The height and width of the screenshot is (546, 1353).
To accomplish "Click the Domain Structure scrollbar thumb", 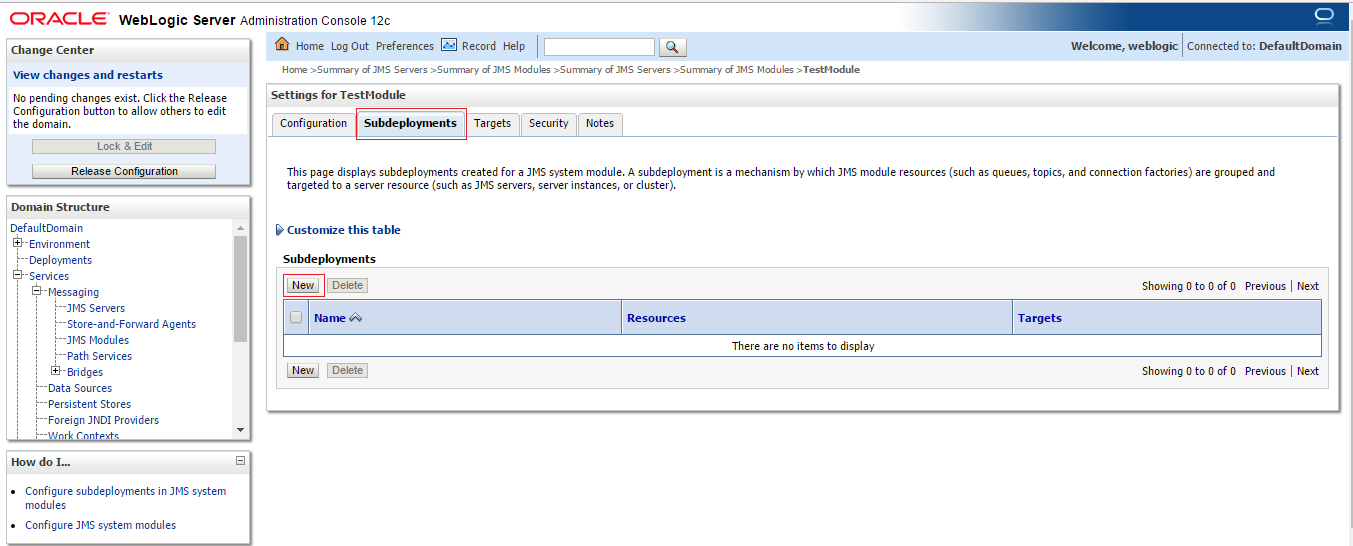I will 240,289.
